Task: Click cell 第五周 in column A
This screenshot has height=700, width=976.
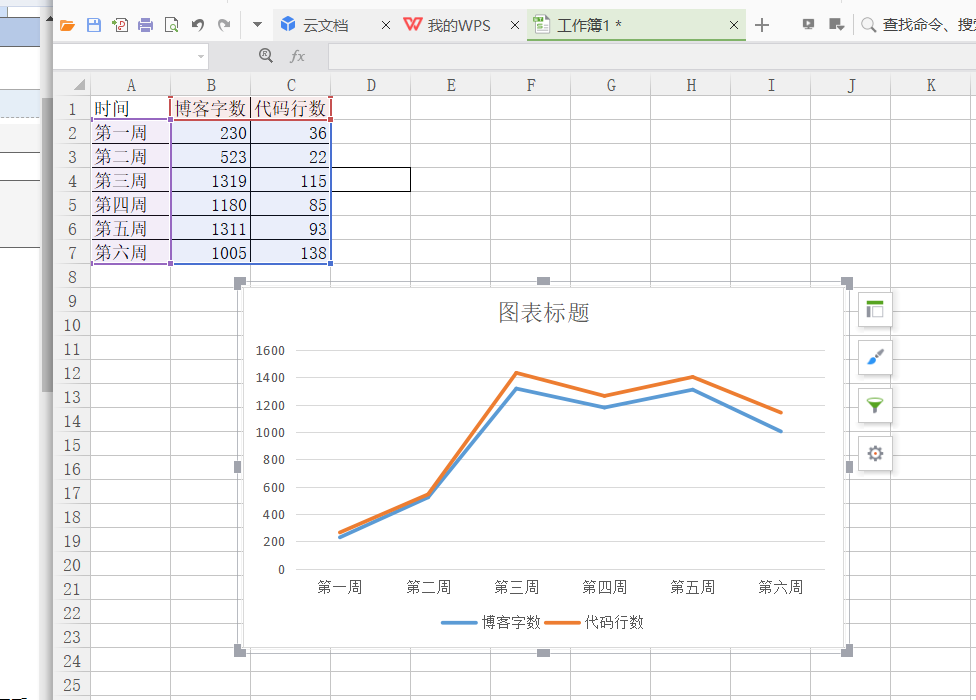Action: tap(131, 228)
